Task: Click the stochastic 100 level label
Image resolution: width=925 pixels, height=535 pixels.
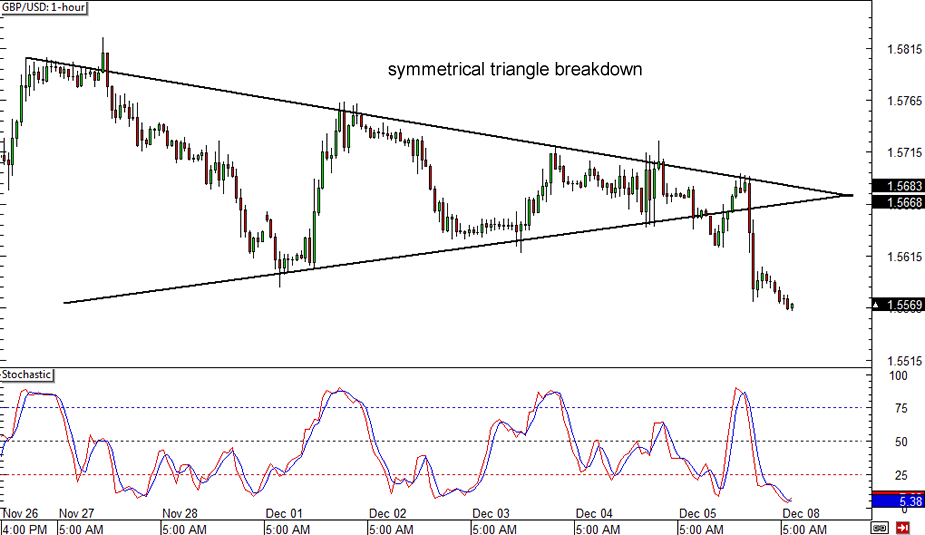Action: [x=898, y=376]
